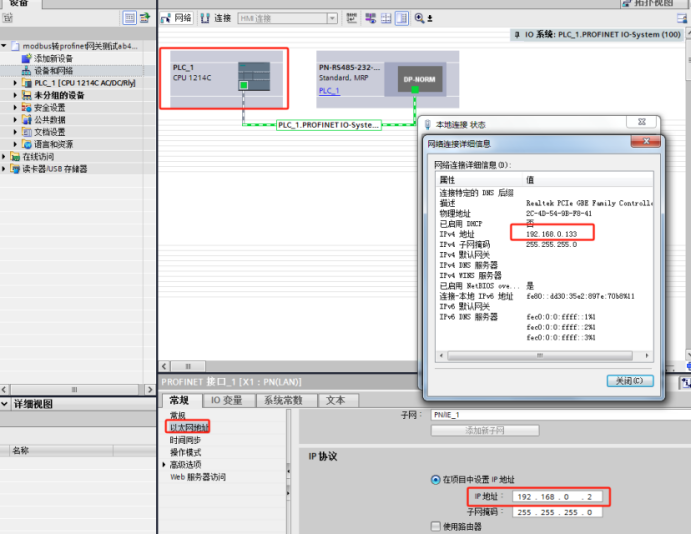Click the PLC_1 device icon in tree
692x535 pixels.
click(x=26, y=83)
